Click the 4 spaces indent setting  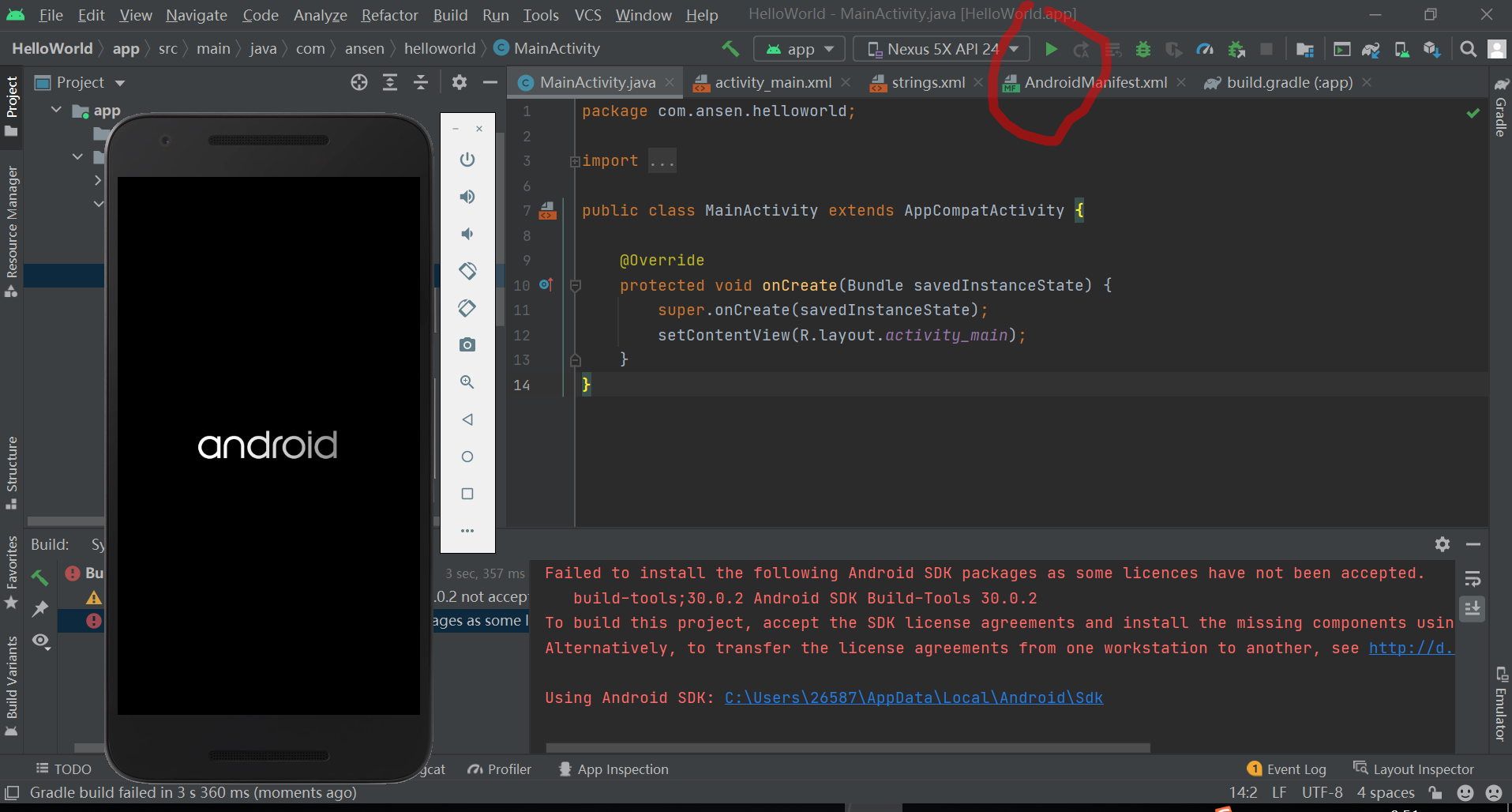pos(1386,792)
